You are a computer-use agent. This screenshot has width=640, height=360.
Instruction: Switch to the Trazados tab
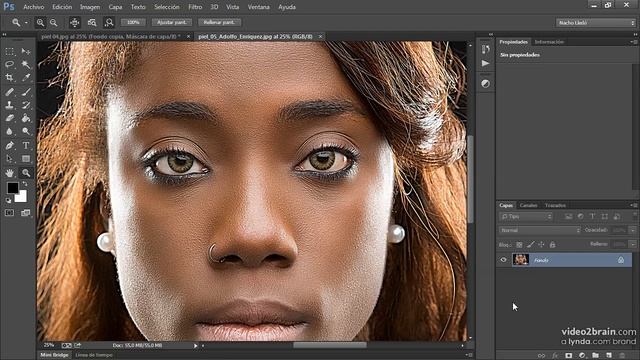click(556, 205)
